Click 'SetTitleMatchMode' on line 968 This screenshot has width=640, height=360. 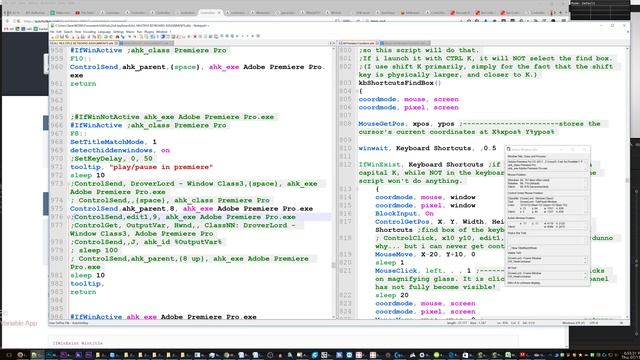pos(107,142)
